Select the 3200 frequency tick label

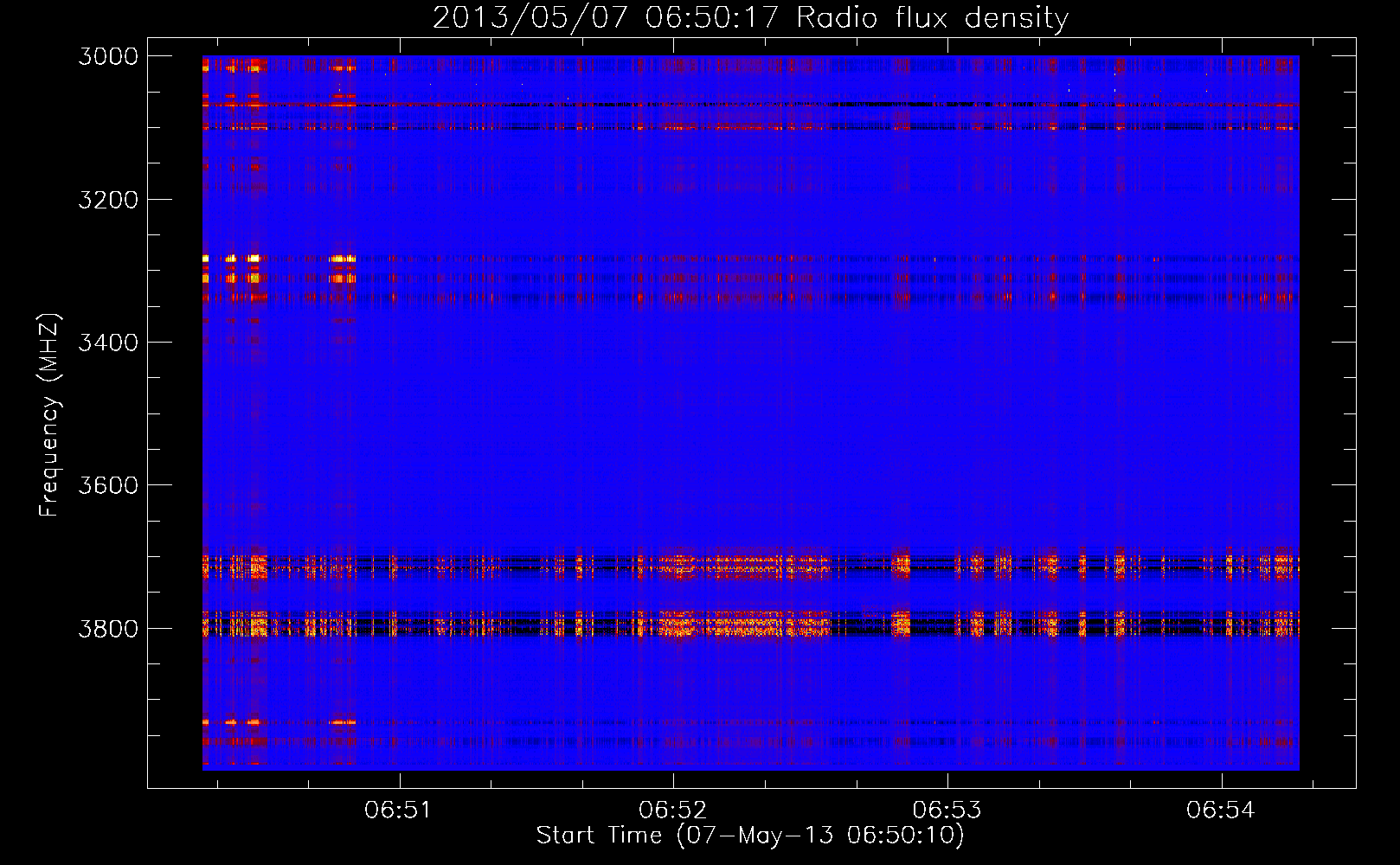(x=108, y=200)
